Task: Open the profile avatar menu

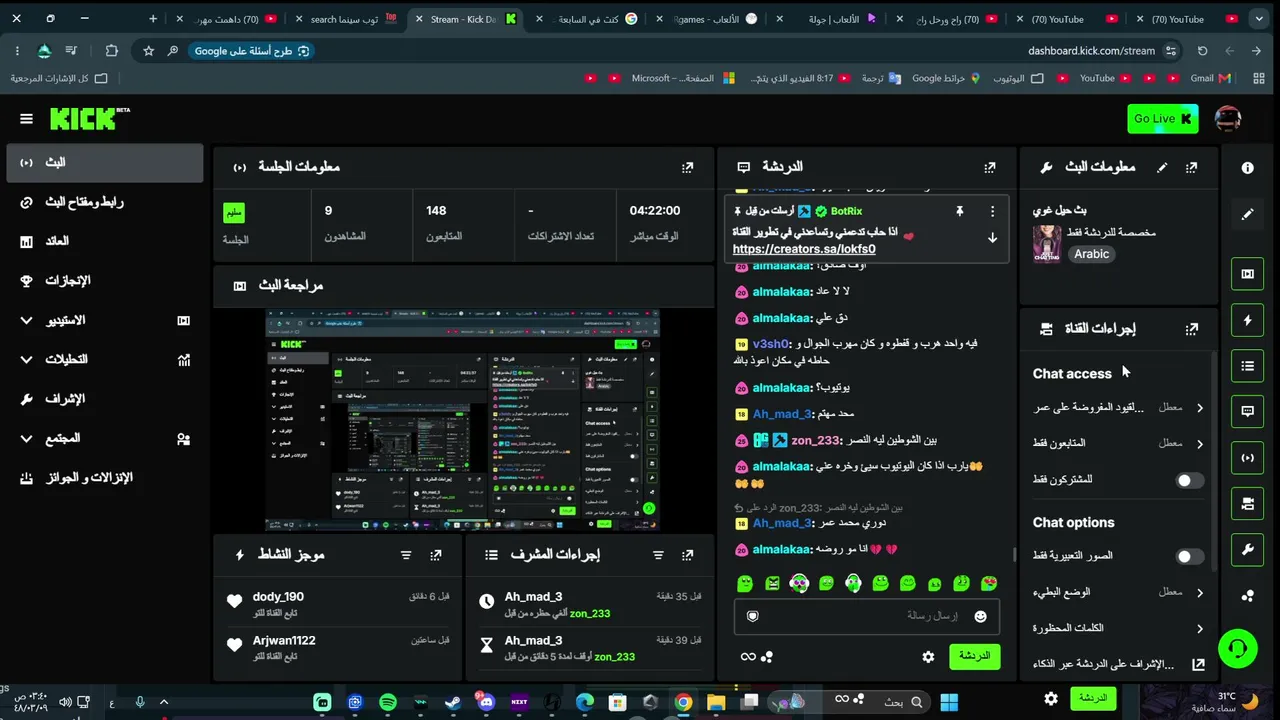Action: tap(1228, 119)
